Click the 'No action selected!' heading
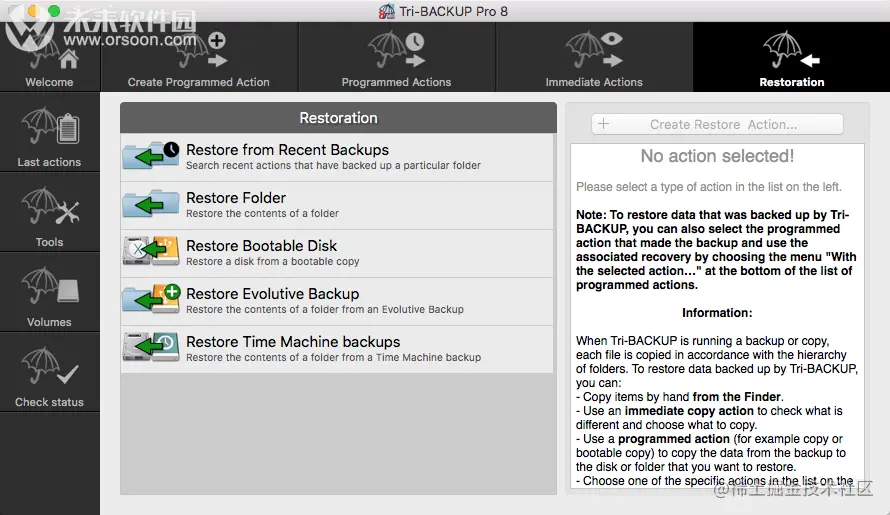Screen dimensions: 890x515 [x=717, y=156]
